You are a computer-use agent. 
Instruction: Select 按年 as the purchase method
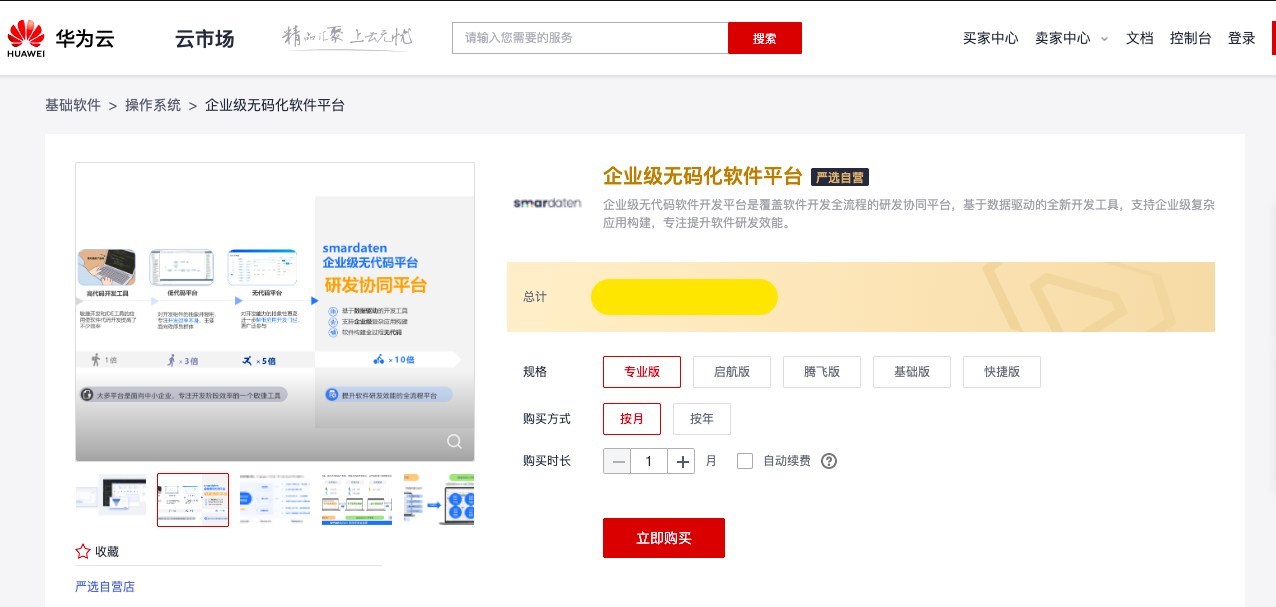pos(701,419)
